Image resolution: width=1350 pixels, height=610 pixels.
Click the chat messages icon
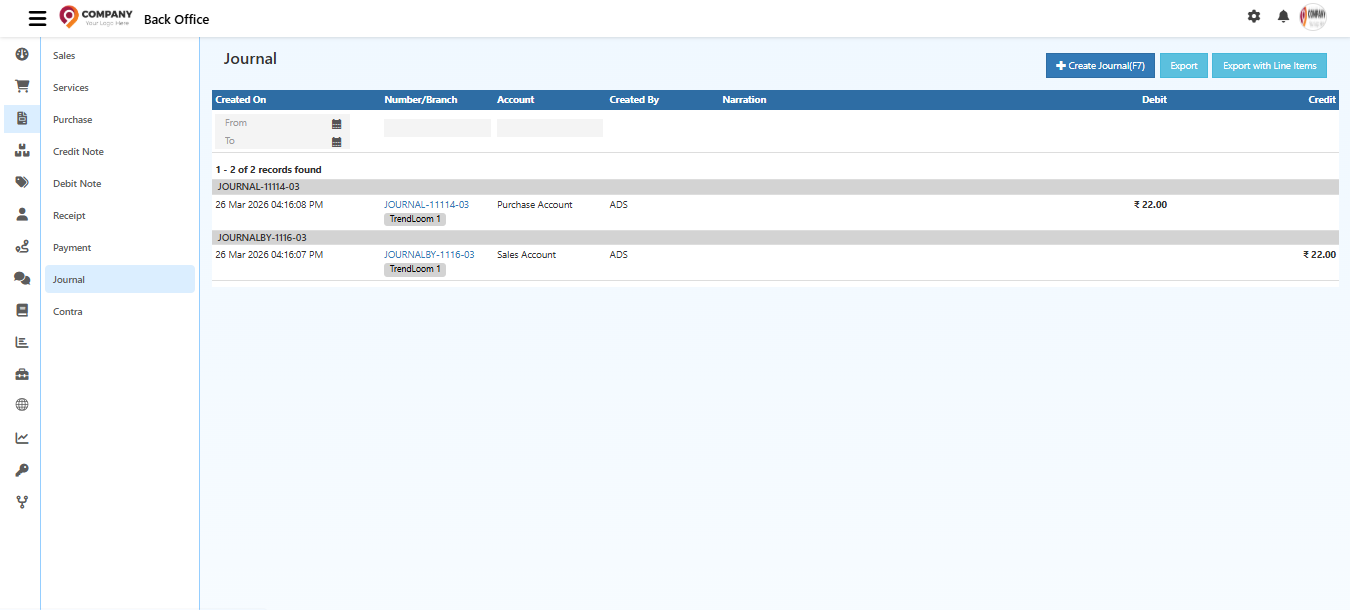click(21, 279)
